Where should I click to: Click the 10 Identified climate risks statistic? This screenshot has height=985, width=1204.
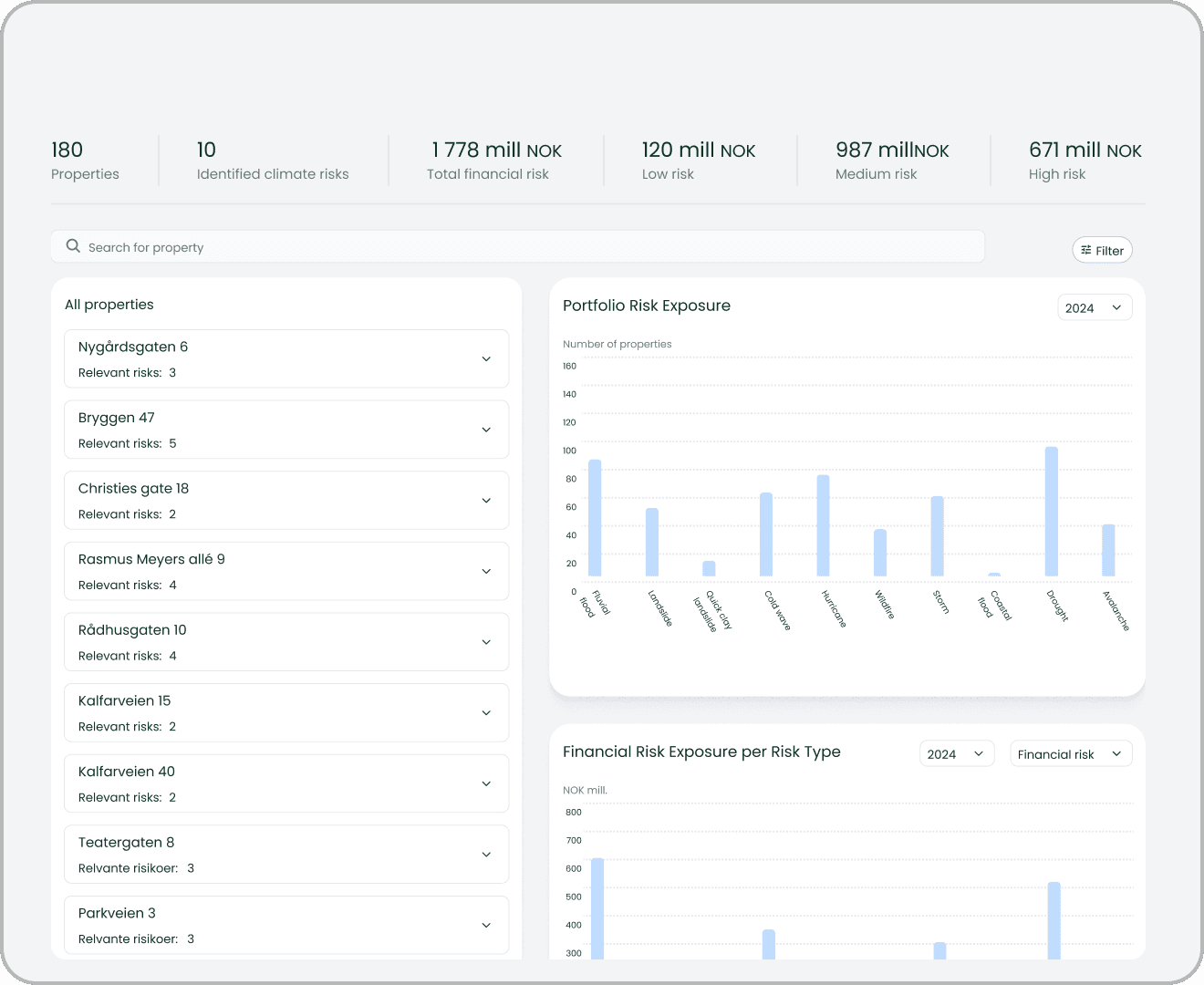click(273, 161)
